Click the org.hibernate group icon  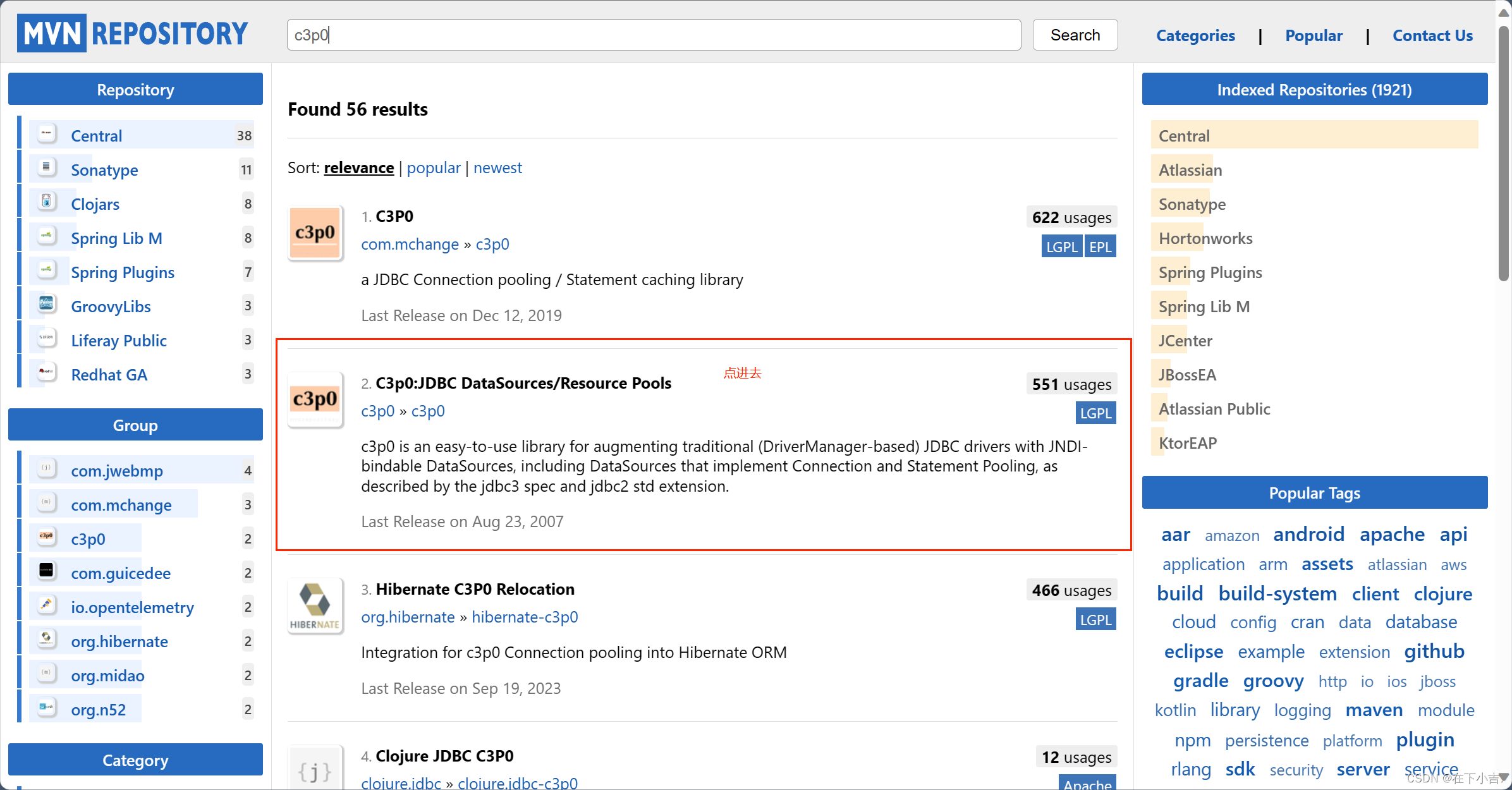47,640
